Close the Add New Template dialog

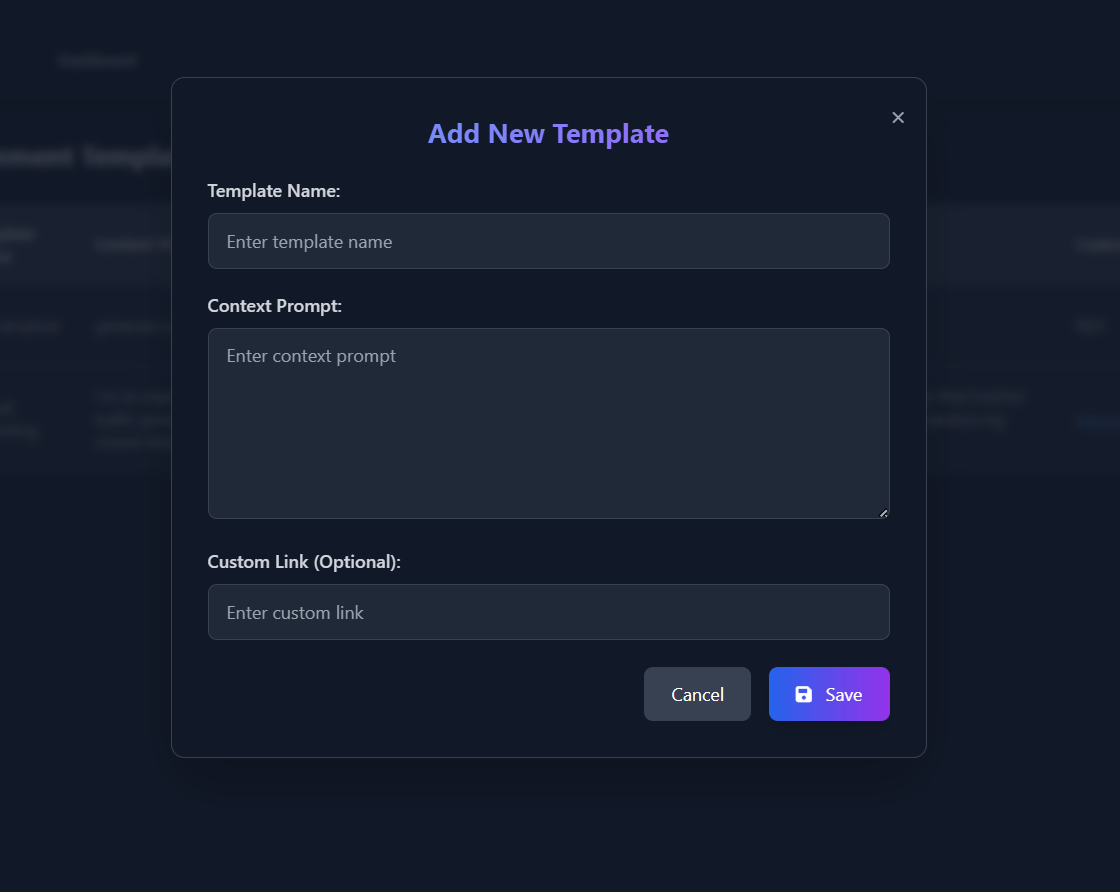(898, 118)
